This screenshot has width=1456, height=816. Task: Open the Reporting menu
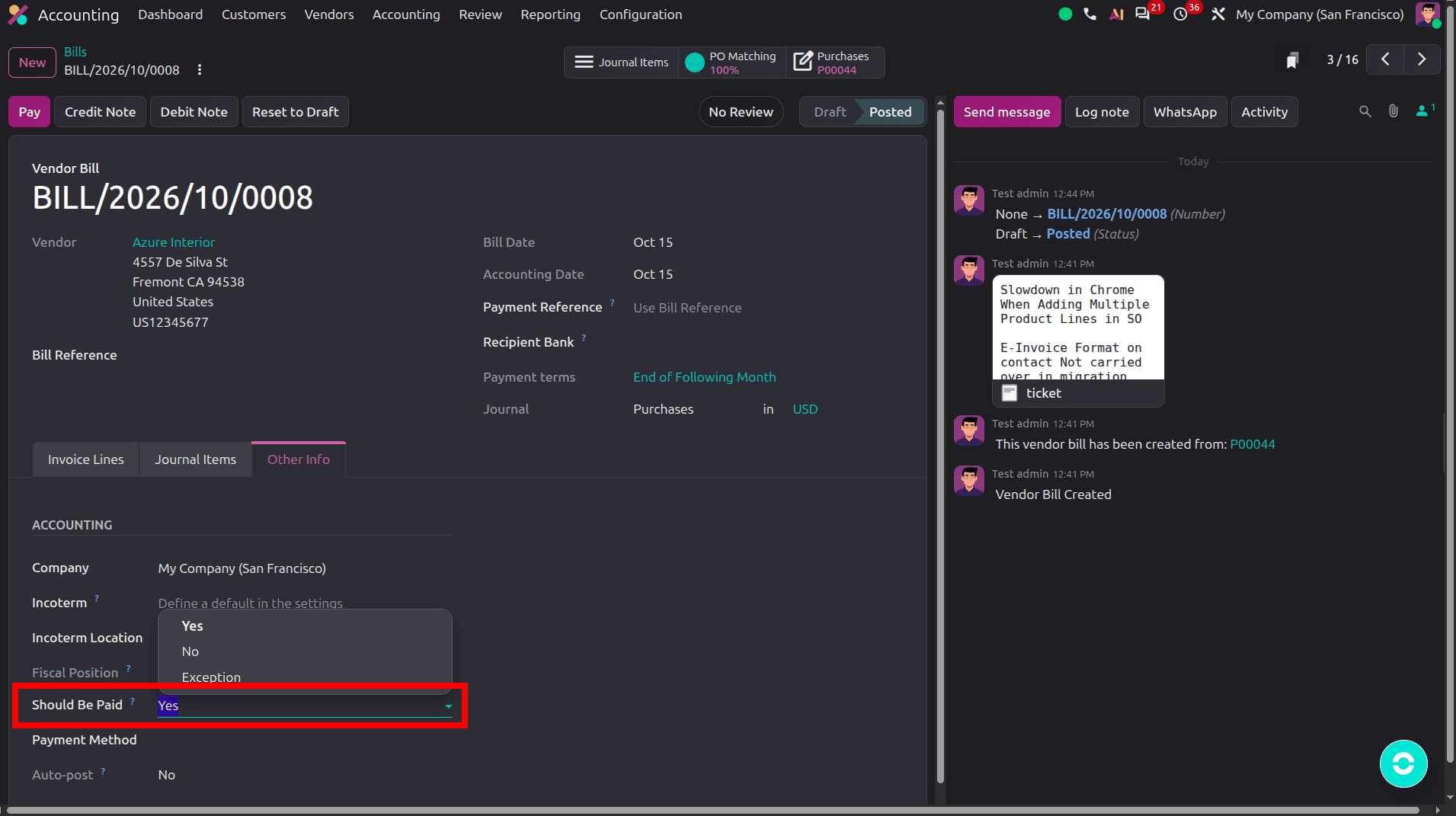point(550,14)
